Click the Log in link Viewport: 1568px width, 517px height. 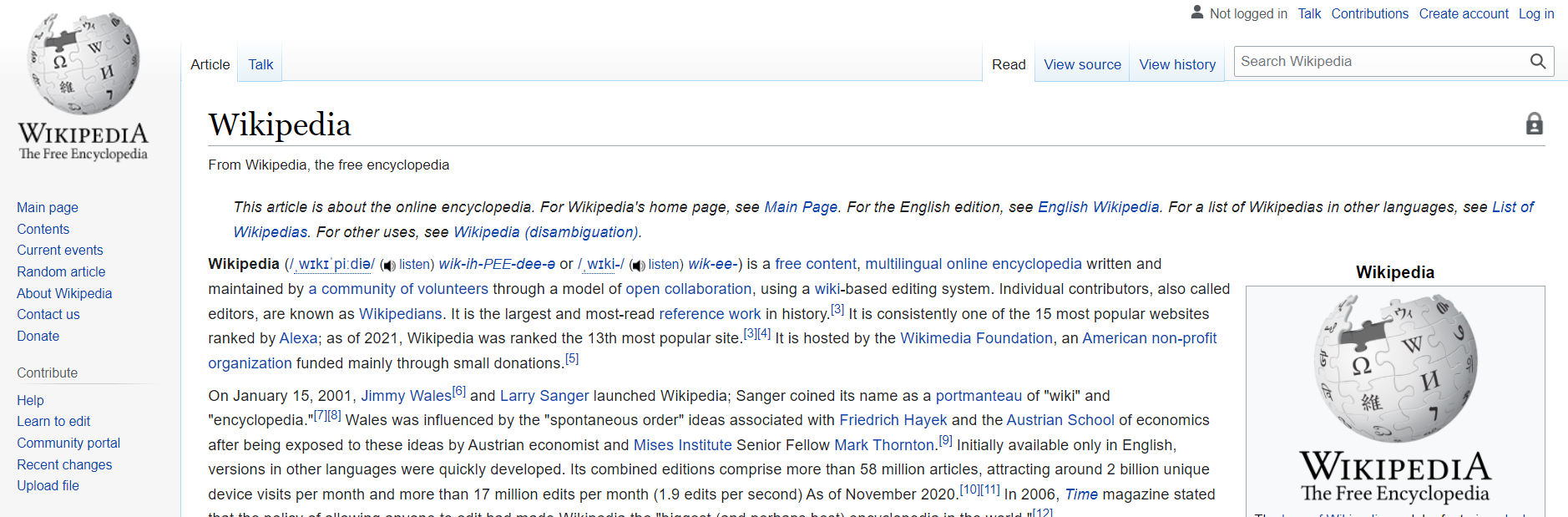(1536, 13)
